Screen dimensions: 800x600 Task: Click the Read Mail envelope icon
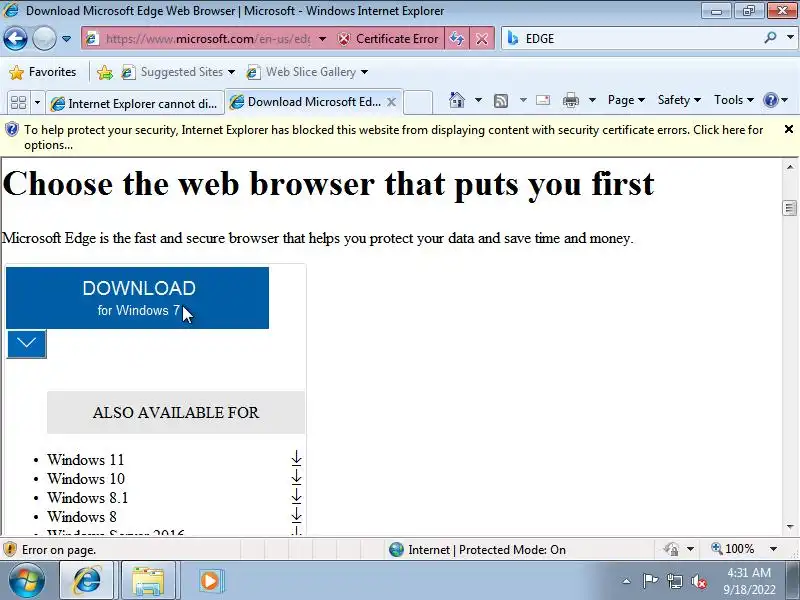pos(543,100)
